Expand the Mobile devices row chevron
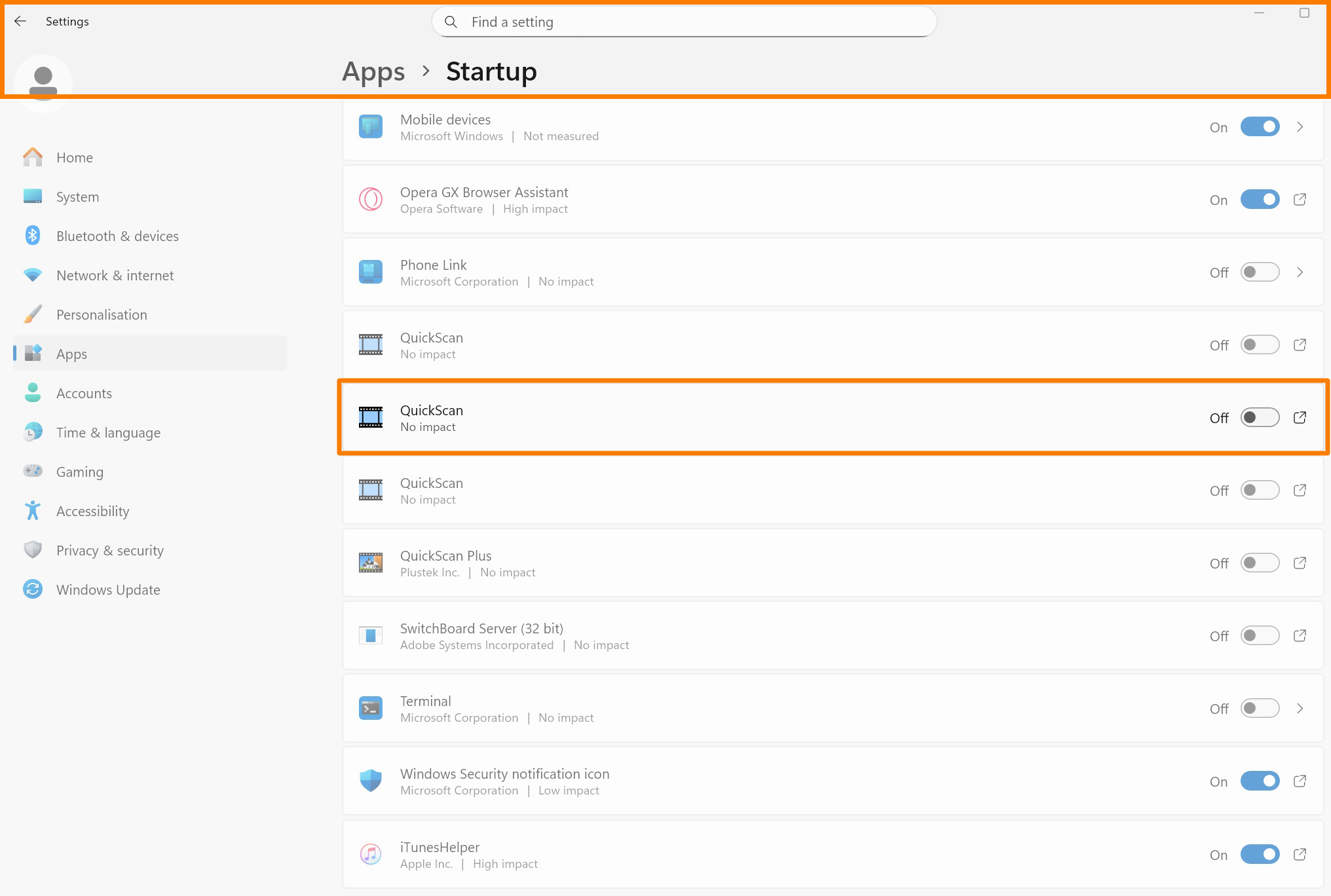Viewport: 1331px width, 896px height. pyautogui.click(x=1300, y=127)
